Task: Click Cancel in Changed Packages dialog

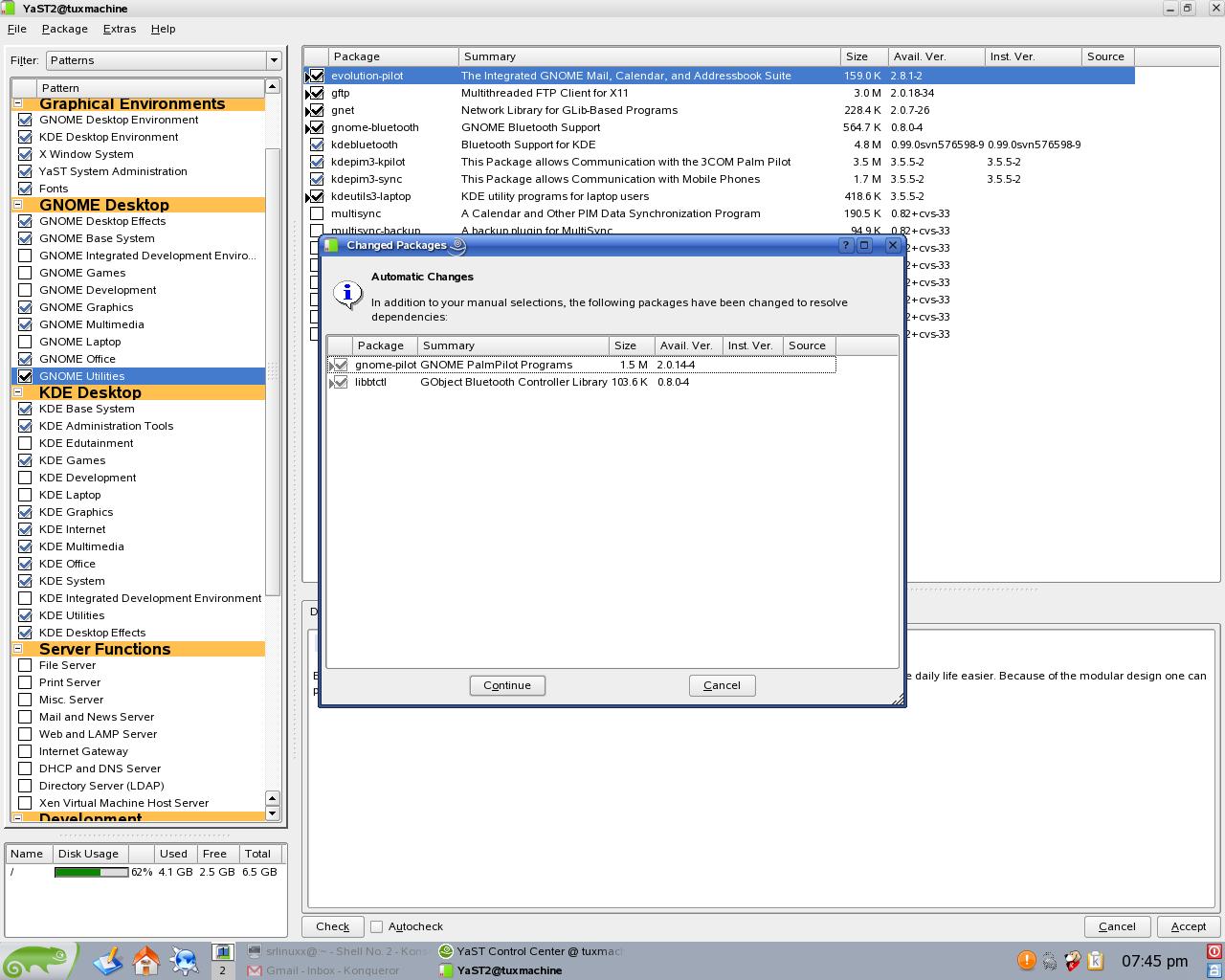Action: click(722, 685)
